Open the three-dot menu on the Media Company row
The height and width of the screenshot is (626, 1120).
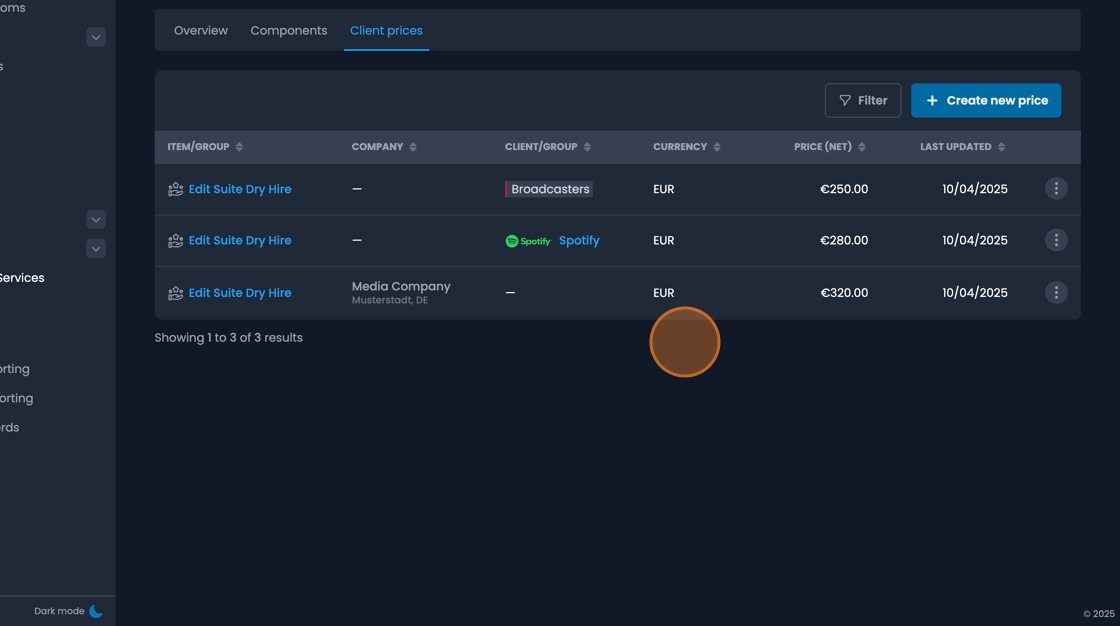coord(1056,292)
